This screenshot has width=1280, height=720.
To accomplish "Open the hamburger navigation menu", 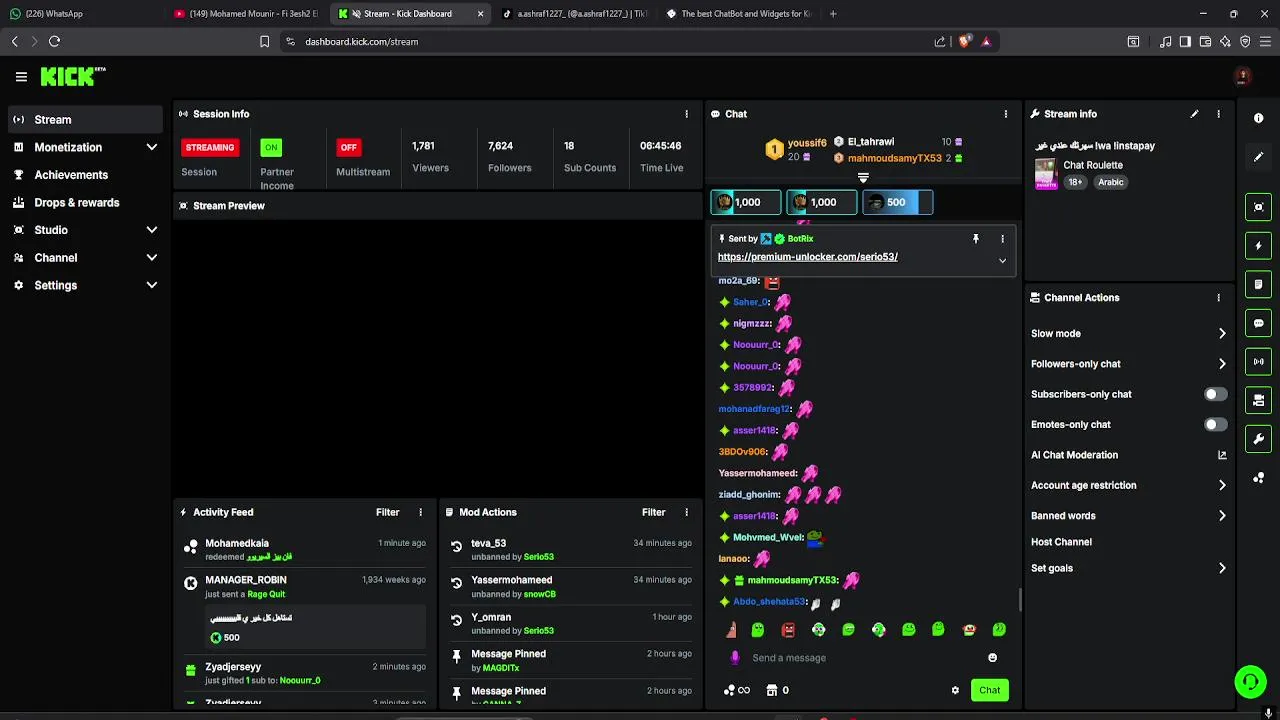I will point(21,76).
